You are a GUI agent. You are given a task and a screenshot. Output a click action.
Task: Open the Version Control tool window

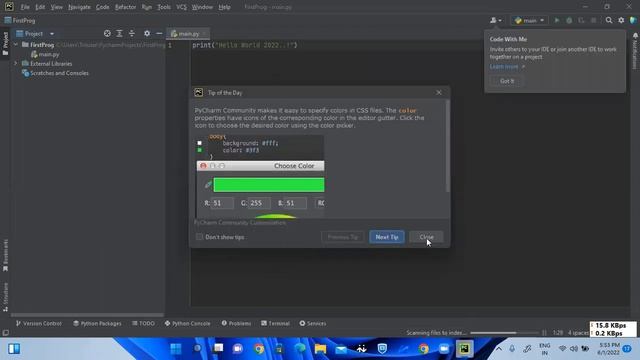point(39,323)
